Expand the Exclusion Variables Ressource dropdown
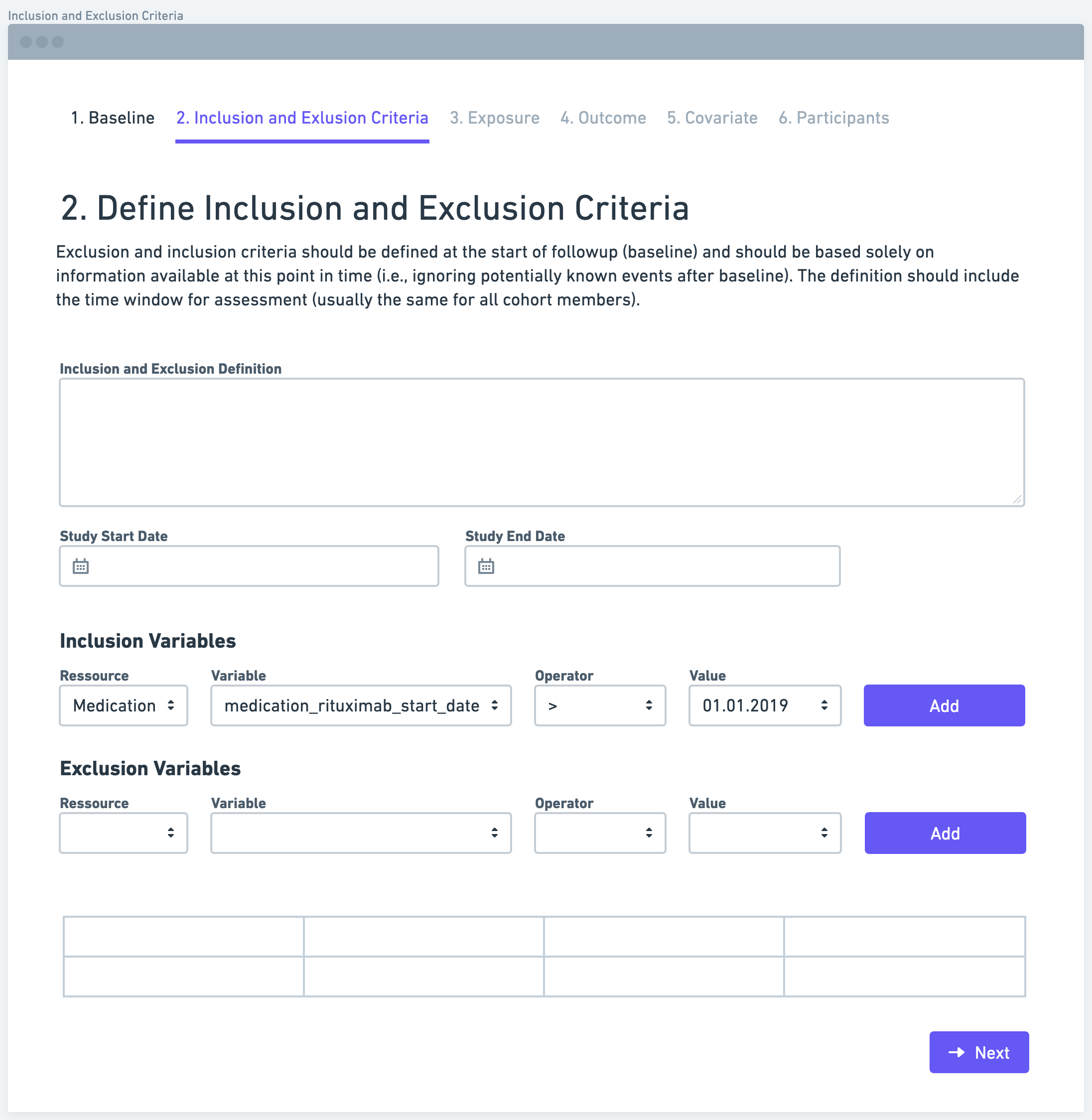The image size is (1092, 1120). click(122, 832)
